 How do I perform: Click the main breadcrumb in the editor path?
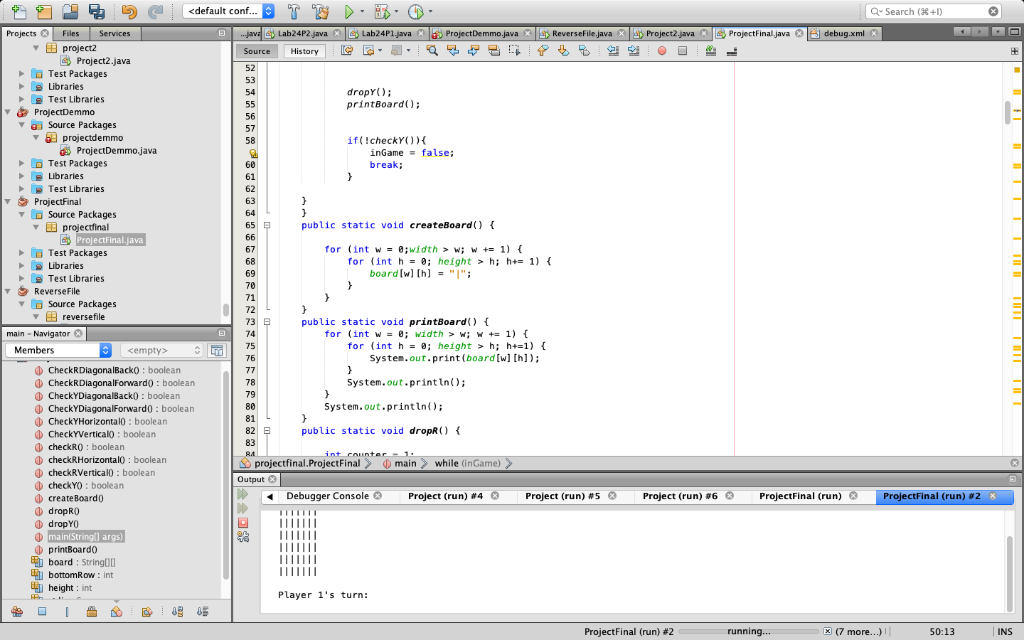(x=405, y=463)
